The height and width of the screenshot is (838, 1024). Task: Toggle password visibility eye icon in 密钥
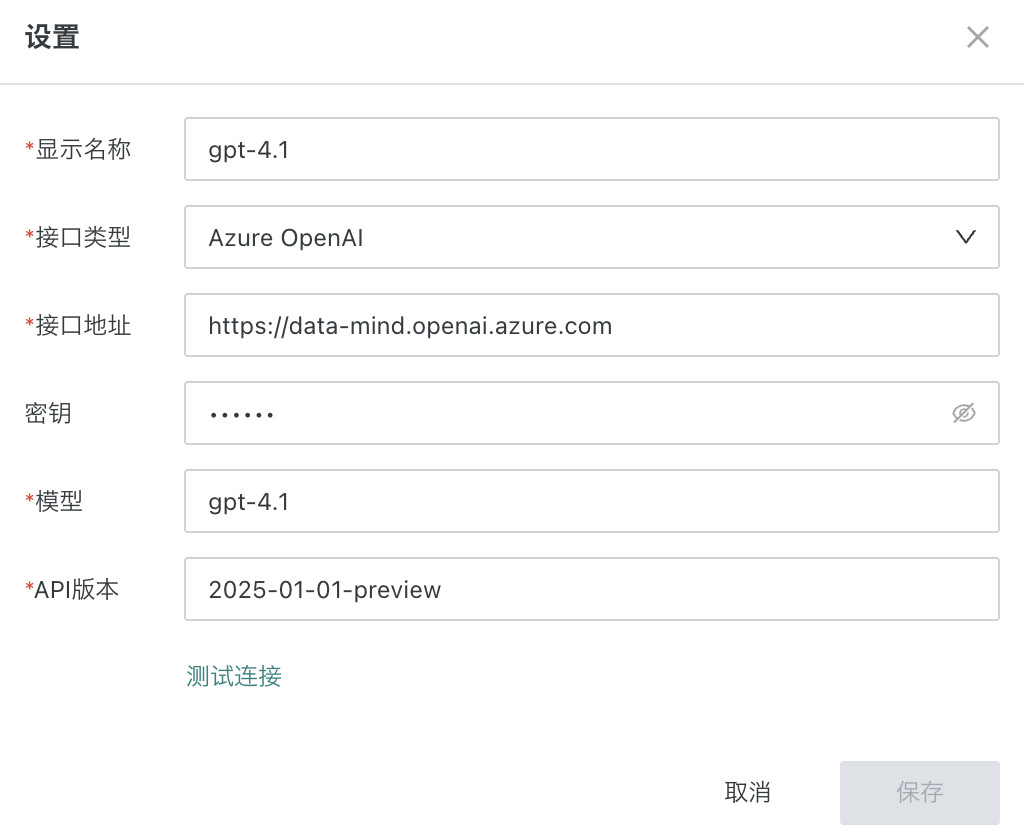(x=963, y=413)
